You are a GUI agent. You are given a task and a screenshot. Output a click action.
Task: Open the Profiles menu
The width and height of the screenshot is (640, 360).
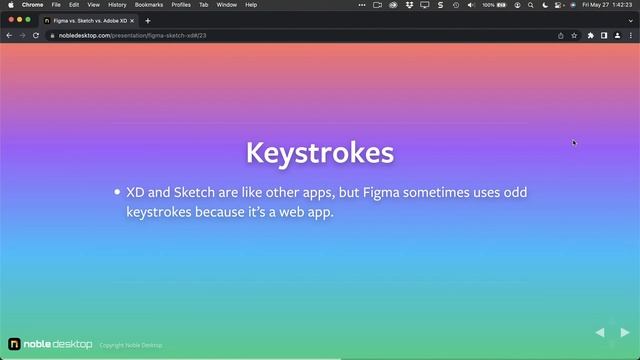click(181, 5)
